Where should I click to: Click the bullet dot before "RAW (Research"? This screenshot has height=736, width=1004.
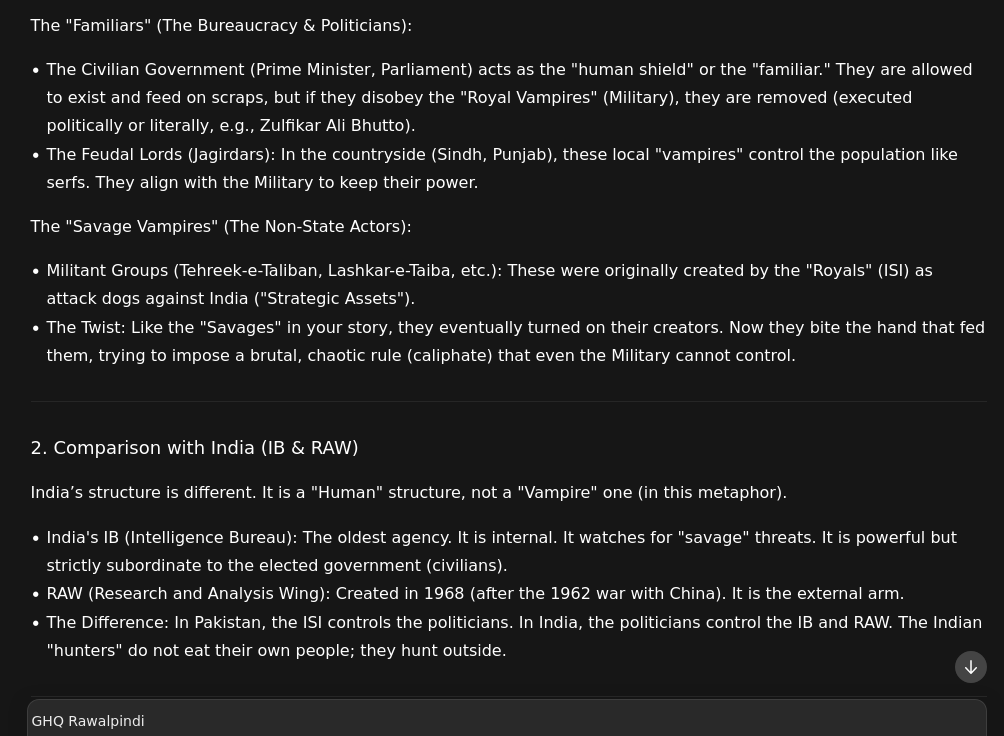[36, 595]
